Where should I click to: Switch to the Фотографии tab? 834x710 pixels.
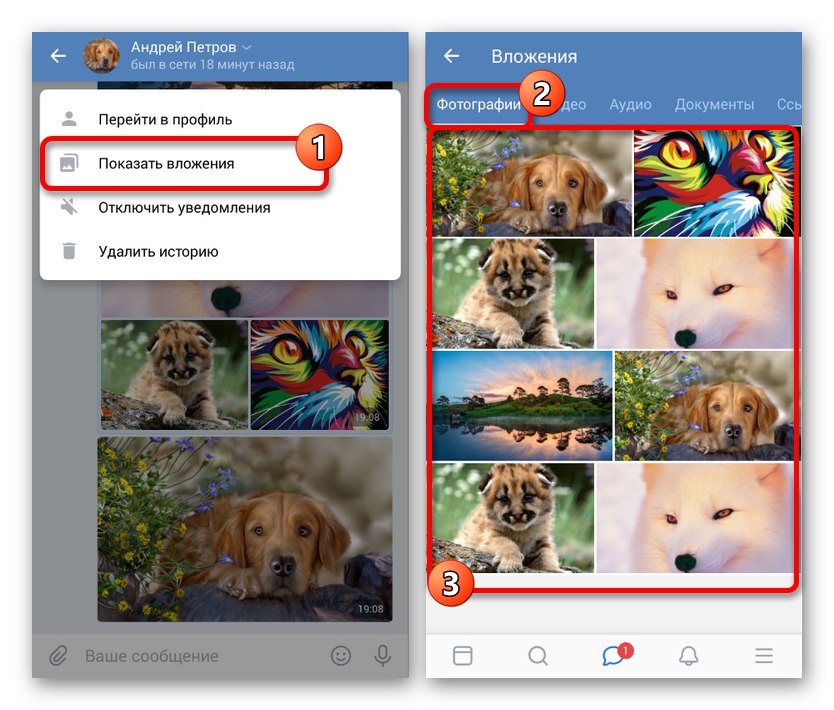[x=478, y=104]
